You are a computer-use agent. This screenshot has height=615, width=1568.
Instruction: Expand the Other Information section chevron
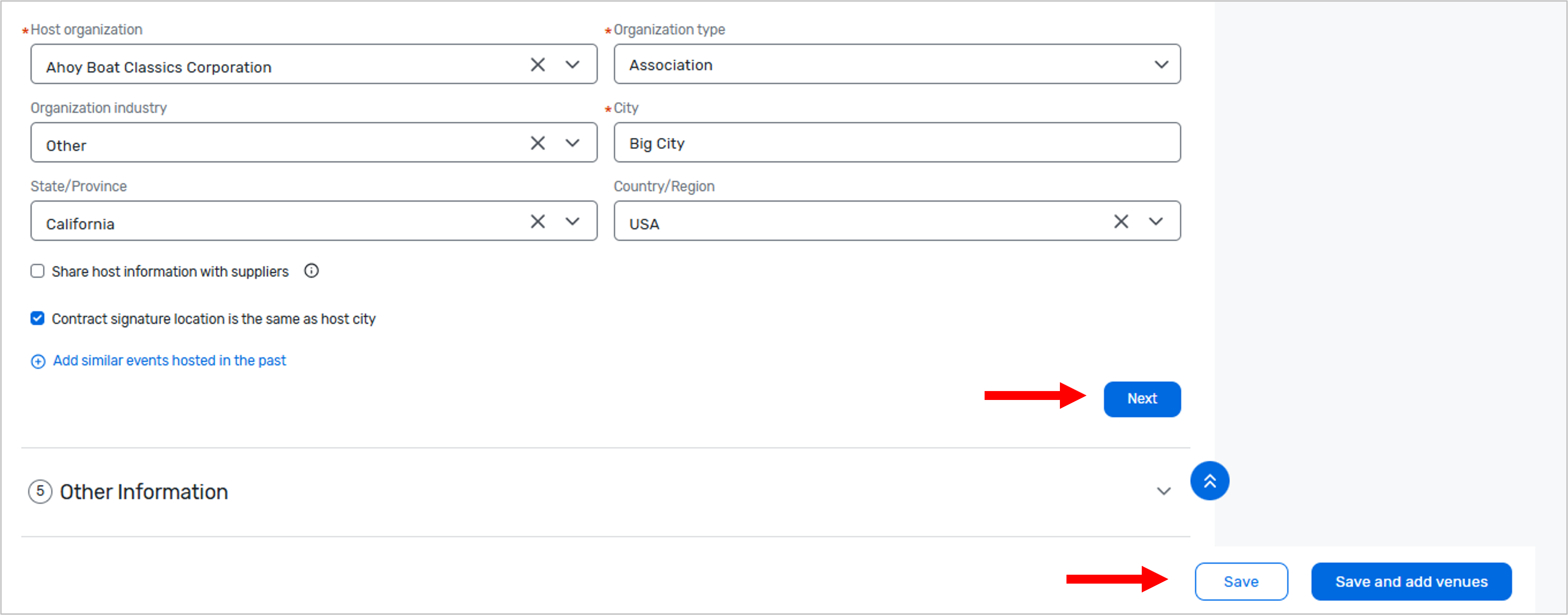1163,492
